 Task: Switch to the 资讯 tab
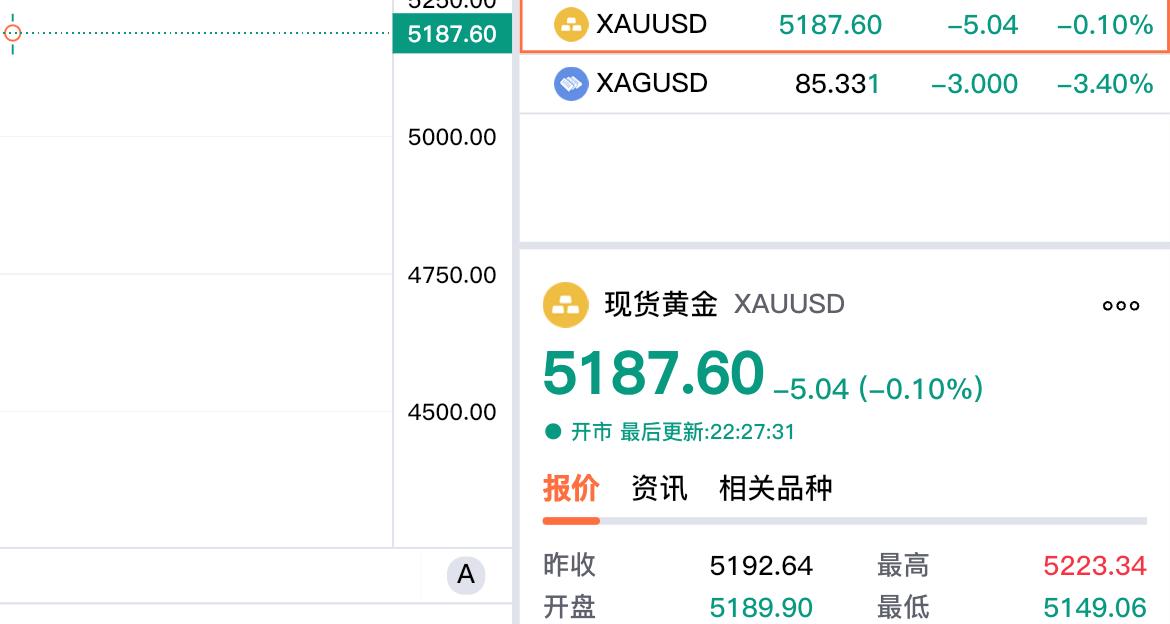[x=659, y=488]
